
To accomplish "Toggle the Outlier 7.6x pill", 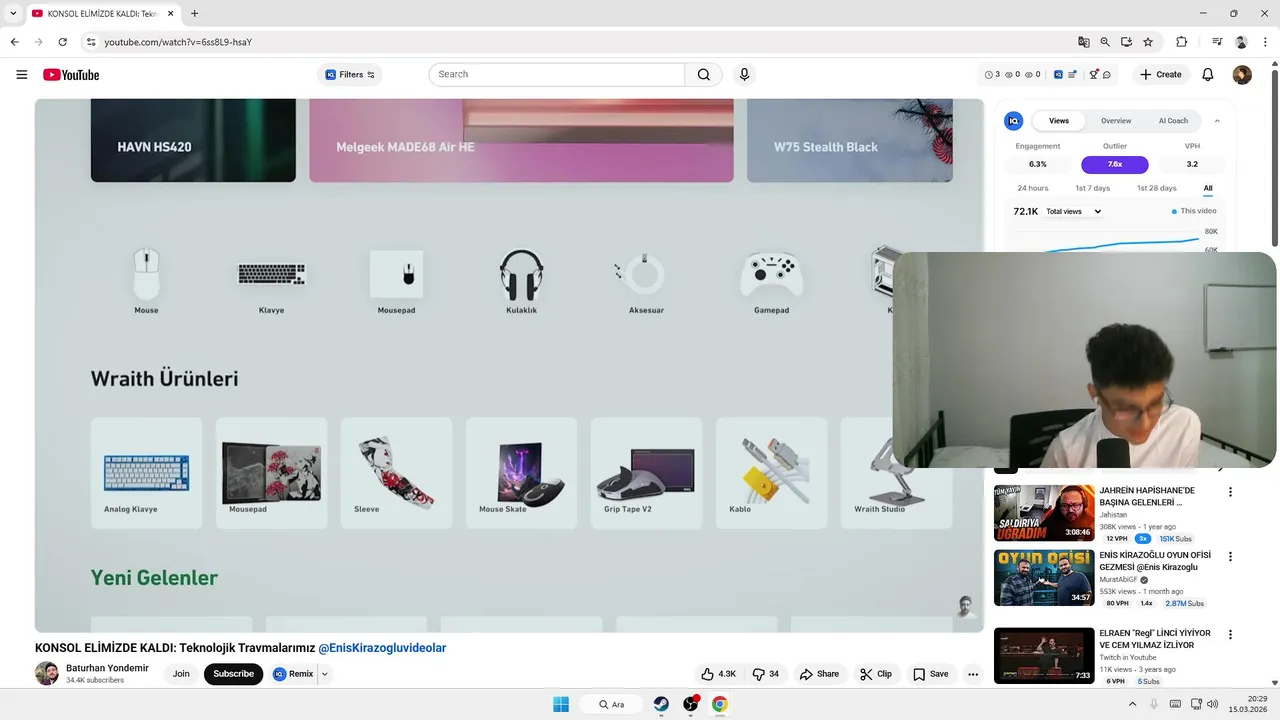I will point(1115,164).
